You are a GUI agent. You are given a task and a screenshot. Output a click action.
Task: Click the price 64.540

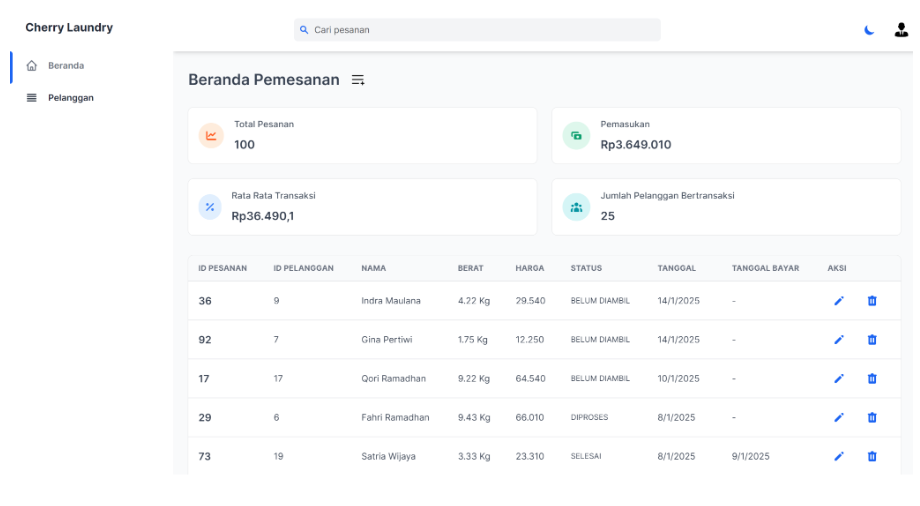[530, 379]
